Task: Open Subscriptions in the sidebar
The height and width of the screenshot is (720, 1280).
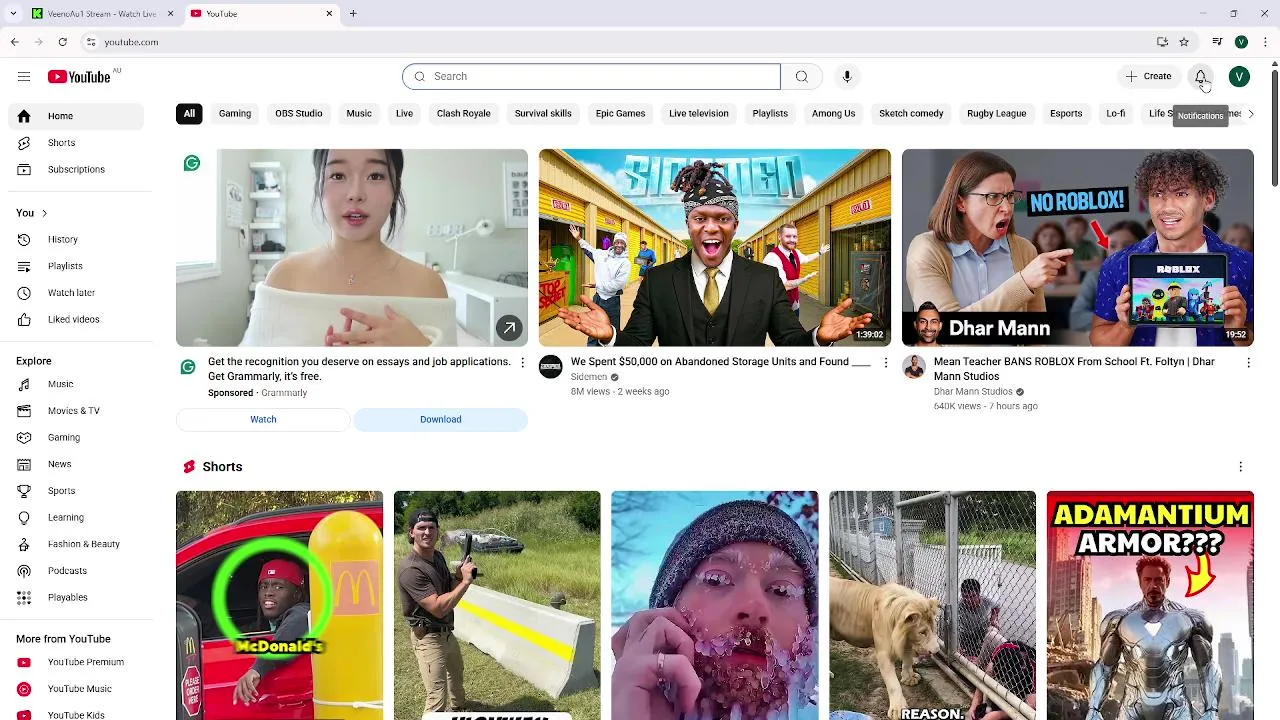Action: click(x=76, y=169)
